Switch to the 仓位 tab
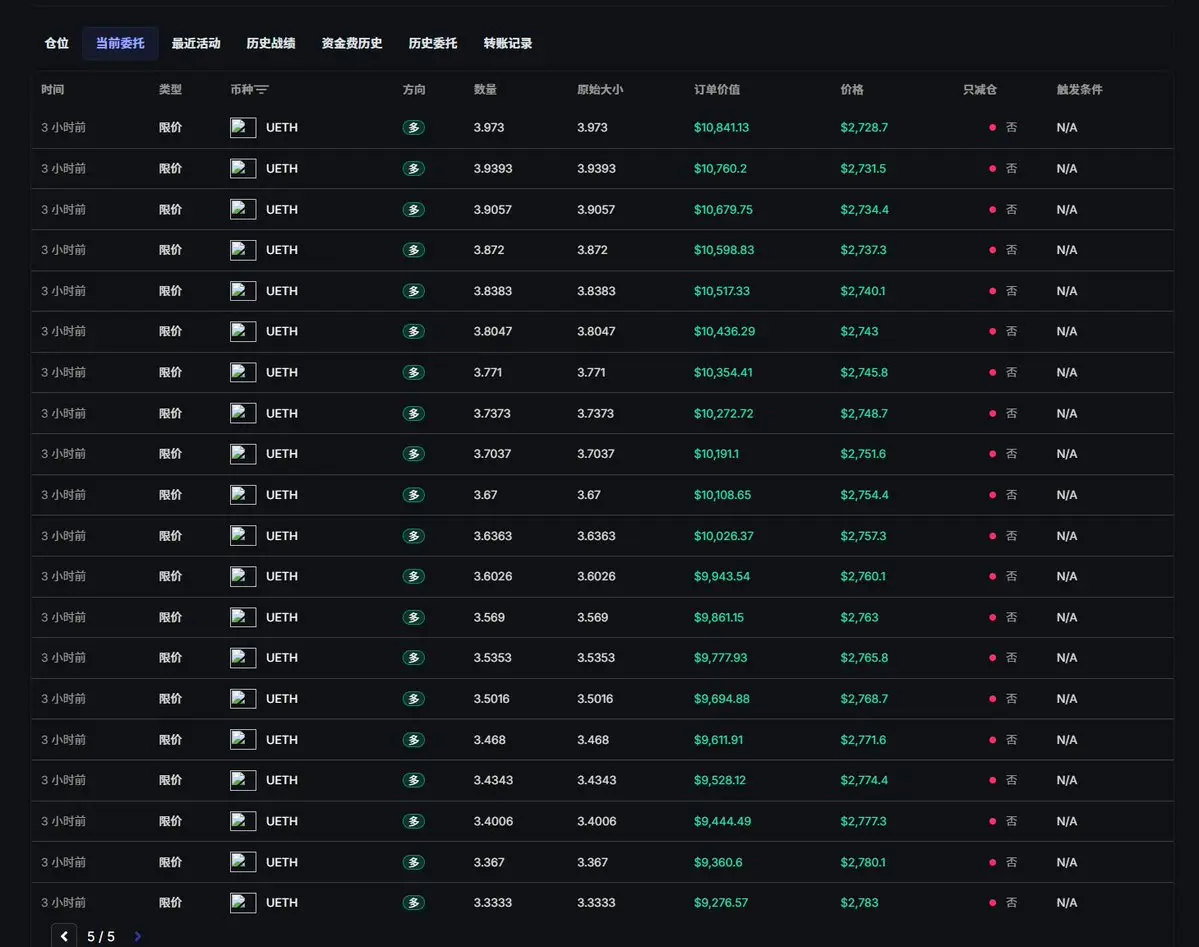The width and height of the screenshot is (1199, 947). (x=57, y=44)
